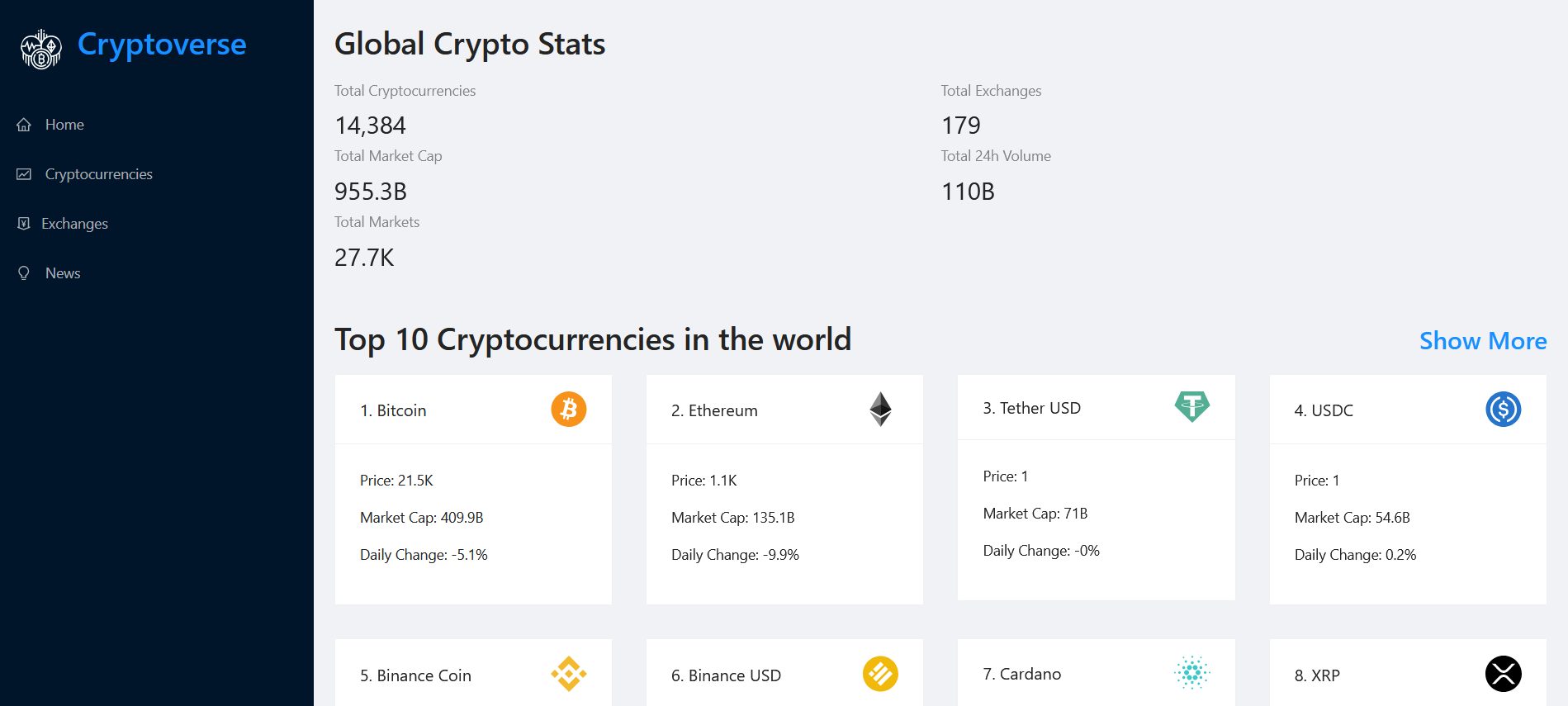
Task: Click the Home house icon
Action: click(x=24, y=125)
